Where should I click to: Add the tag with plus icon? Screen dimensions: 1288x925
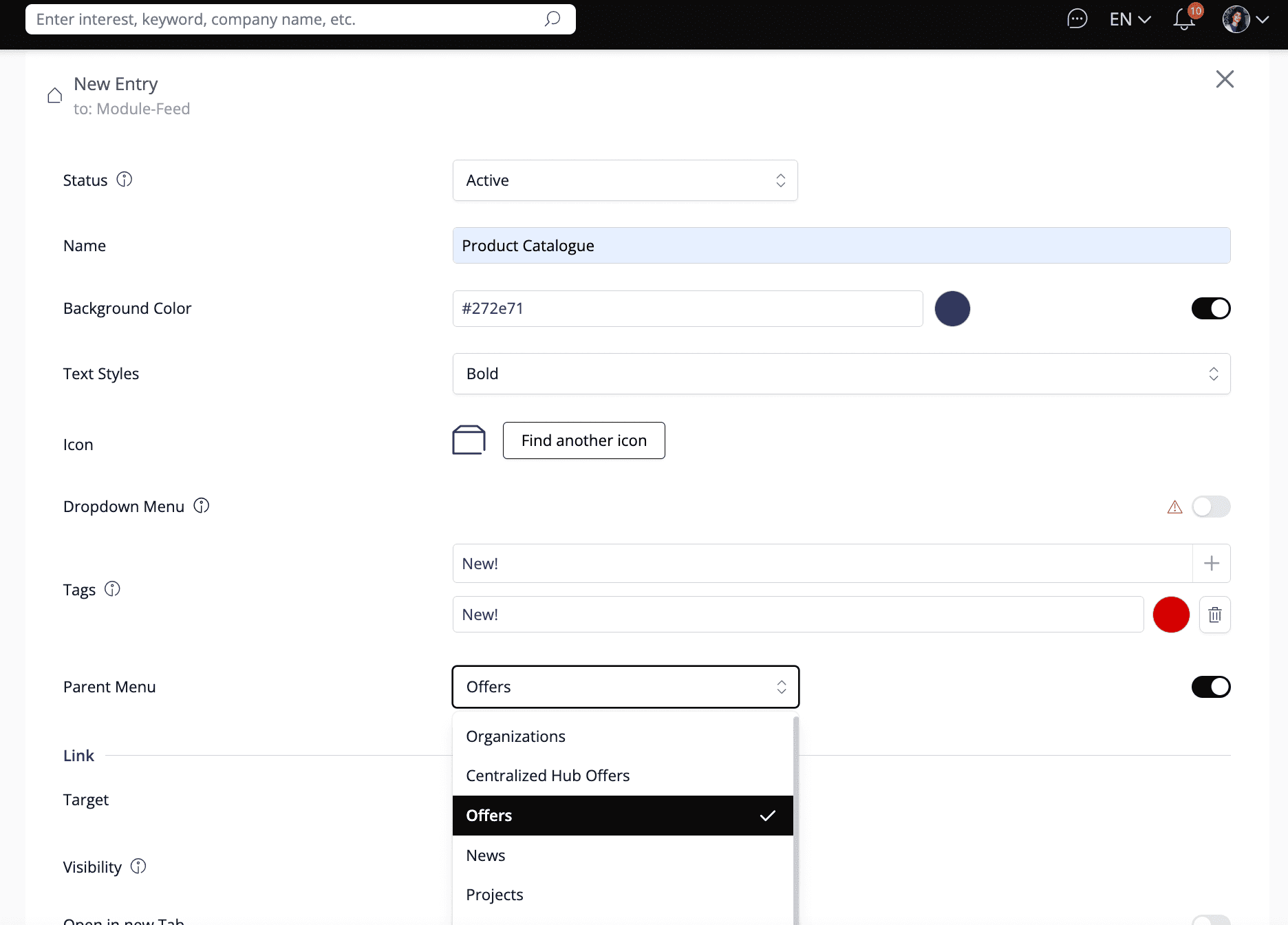(1211, 564)
